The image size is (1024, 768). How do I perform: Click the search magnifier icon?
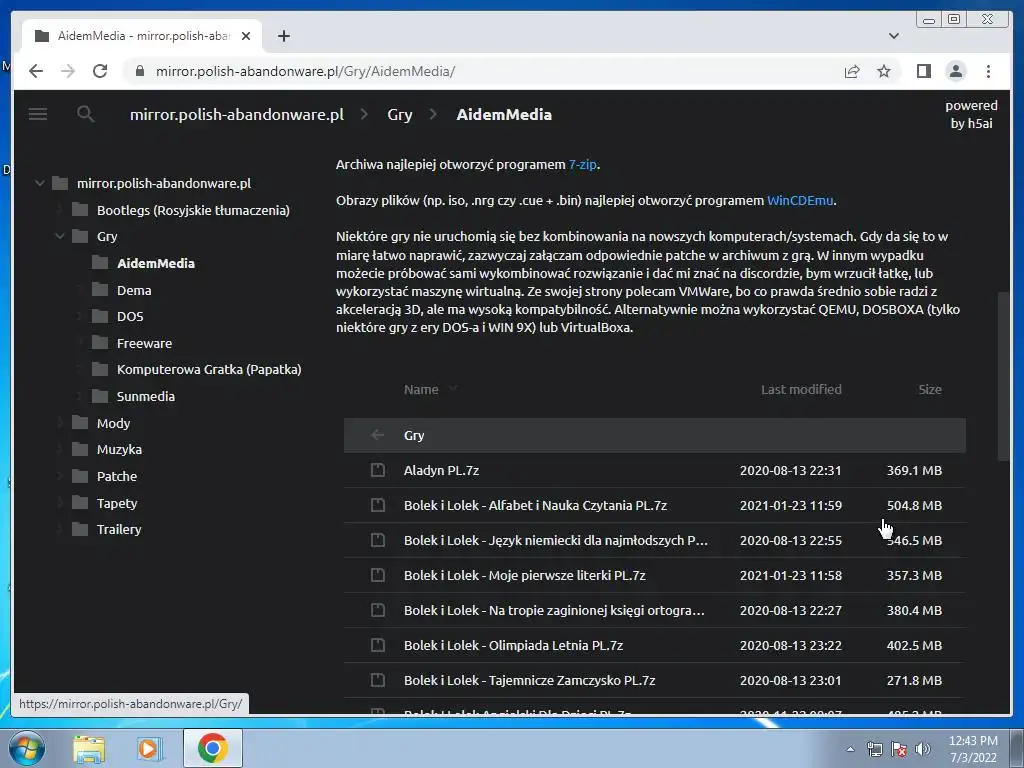click(x=86, y=114)
